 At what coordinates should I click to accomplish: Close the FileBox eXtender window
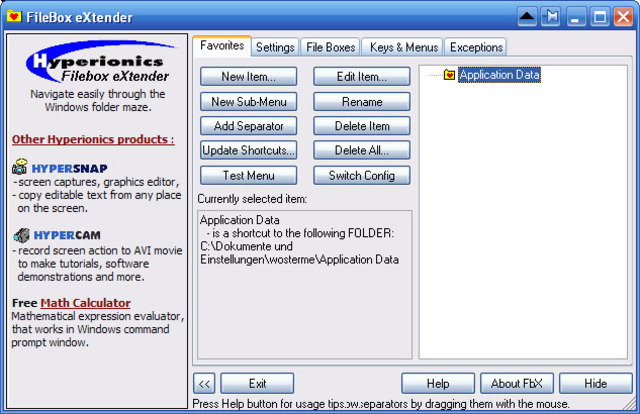(x=623, y=17)
